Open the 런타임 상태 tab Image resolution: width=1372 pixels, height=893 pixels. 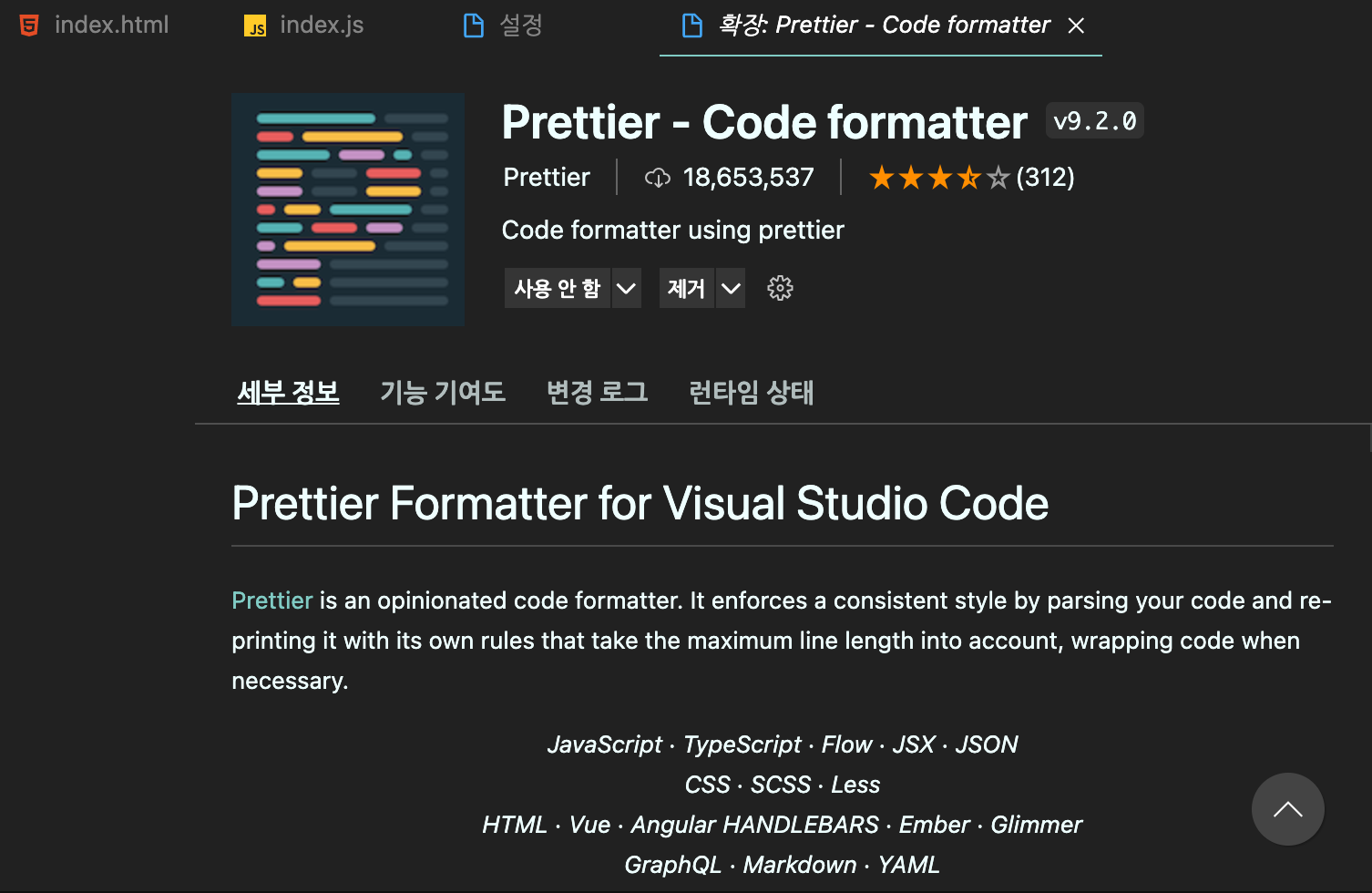[750, 392]
